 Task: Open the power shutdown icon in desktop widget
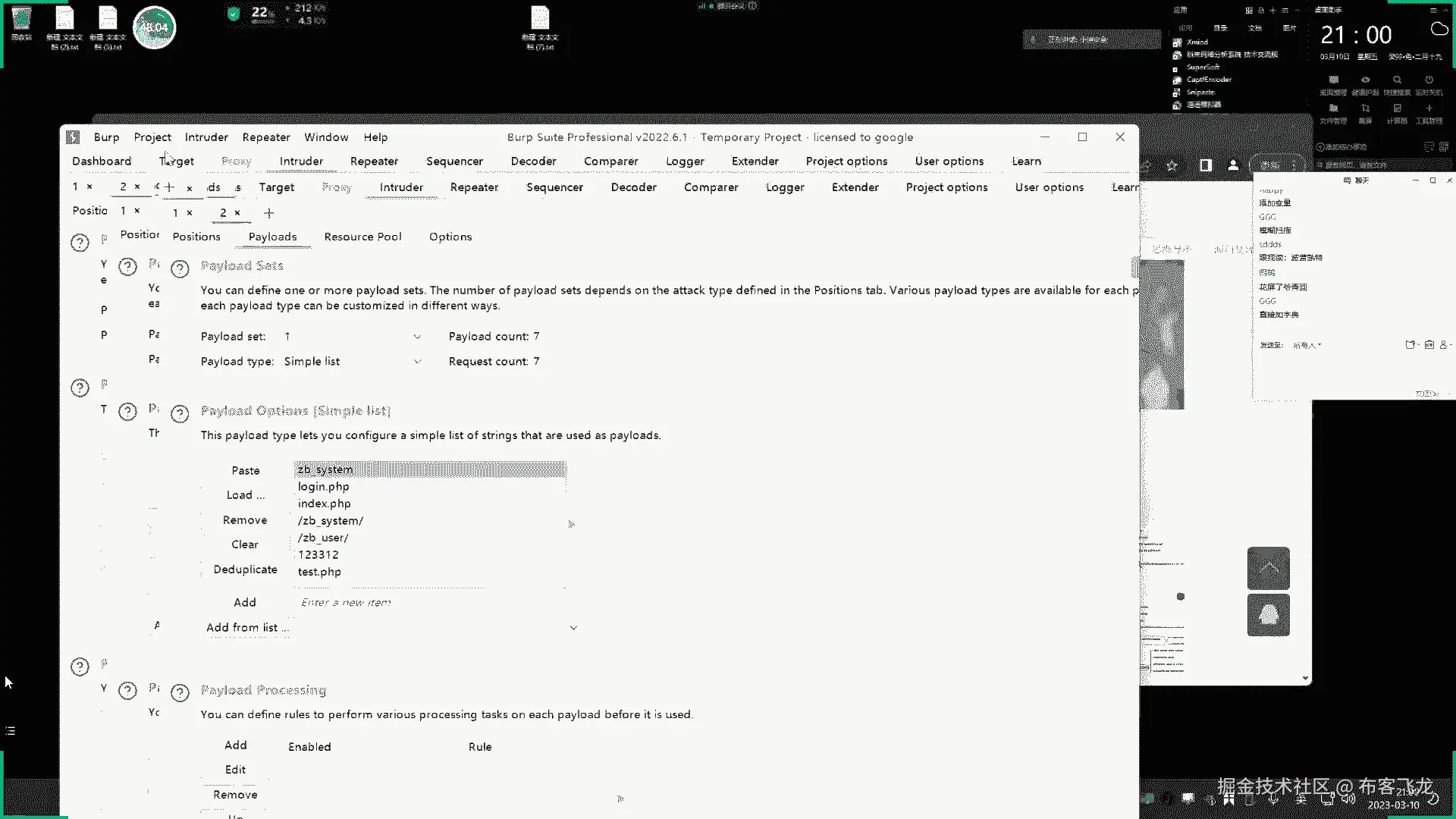pyautogui.click(x=1429, y=80)
